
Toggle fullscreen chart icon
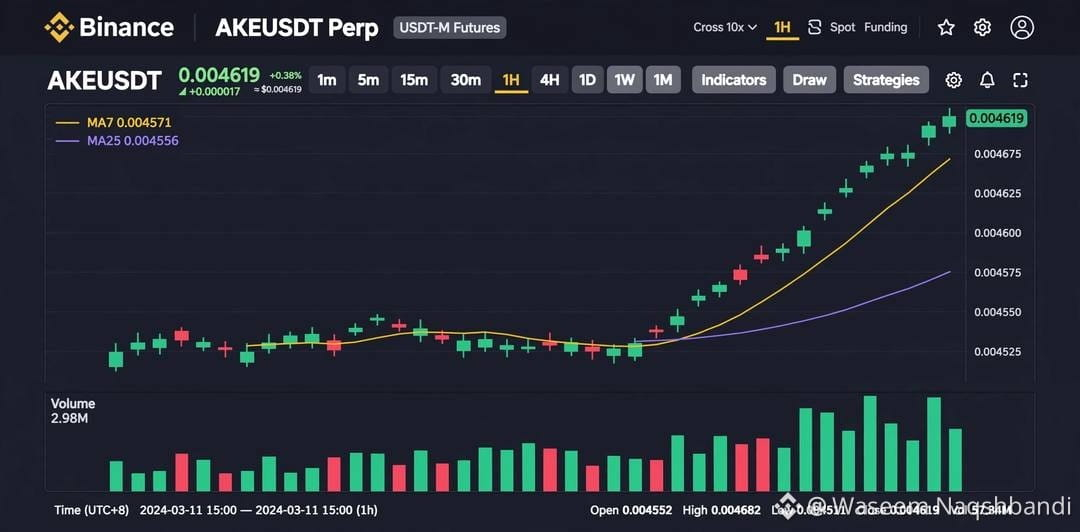[x=1021, y=80]
